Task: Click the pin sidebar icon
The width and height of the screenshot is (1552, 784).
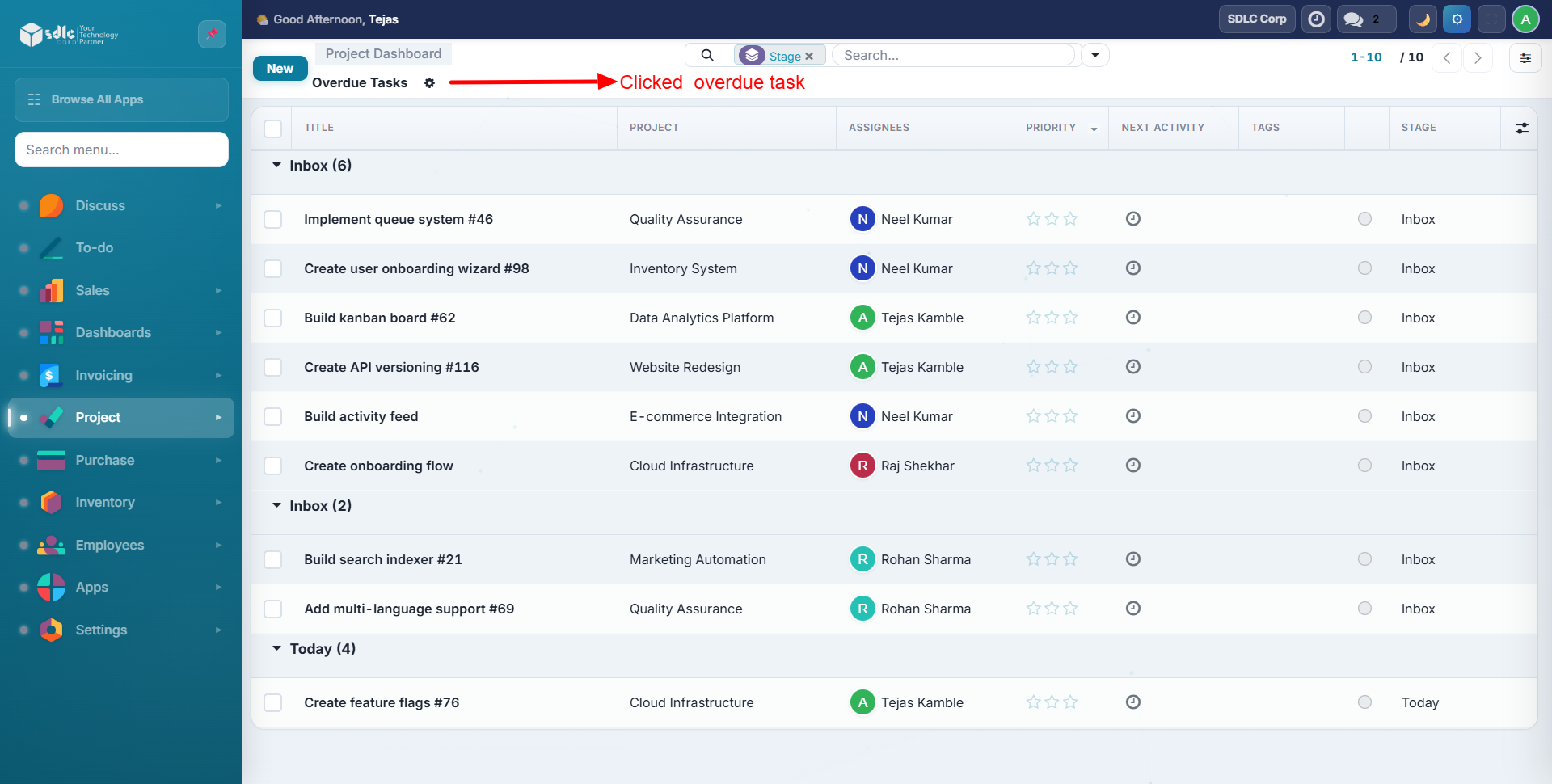Action: click(x=212, y=34)
